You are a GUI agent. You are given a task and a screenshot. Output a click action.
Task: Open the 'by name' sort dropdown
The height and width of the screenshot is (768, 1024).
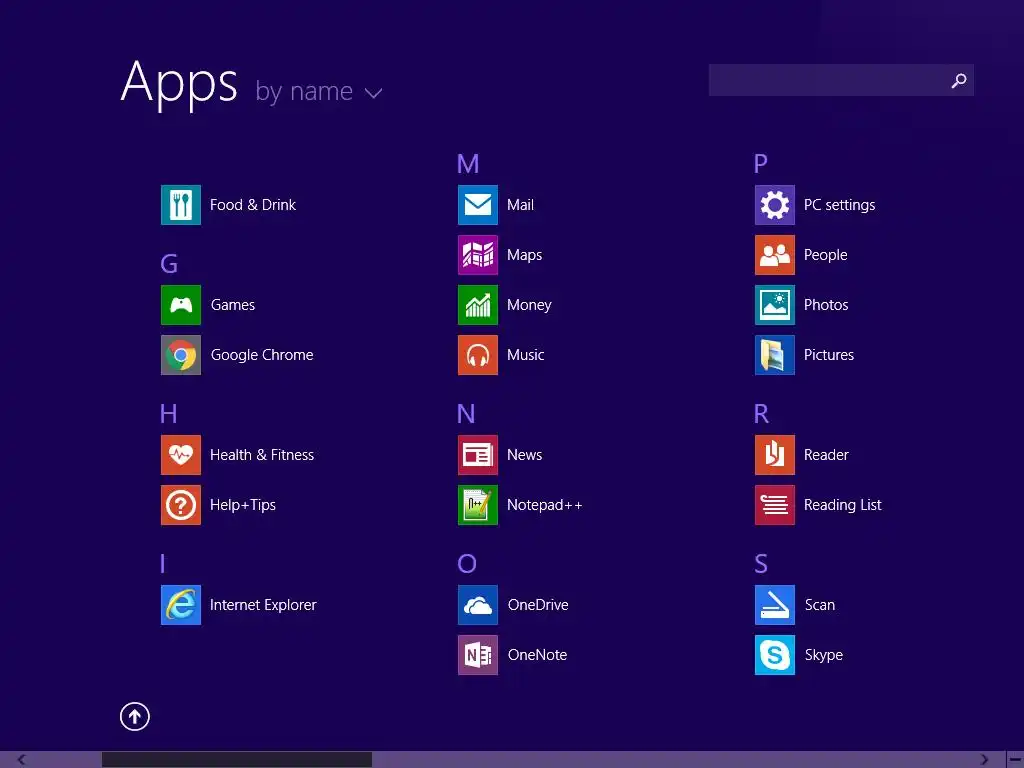coord(319,91)
